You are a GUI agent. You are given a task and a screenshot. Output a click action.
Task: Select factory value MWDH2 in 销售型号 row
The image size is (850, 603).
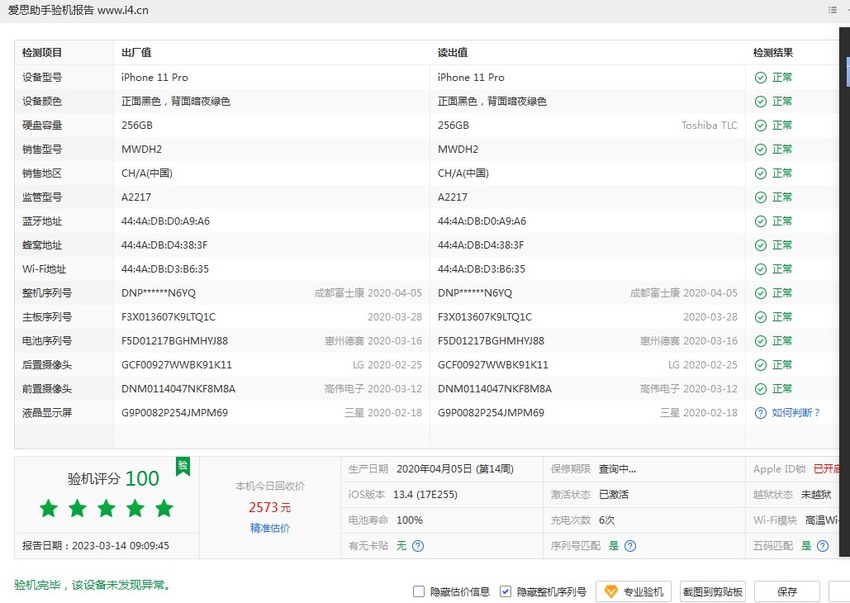click(x=141, y=149)
